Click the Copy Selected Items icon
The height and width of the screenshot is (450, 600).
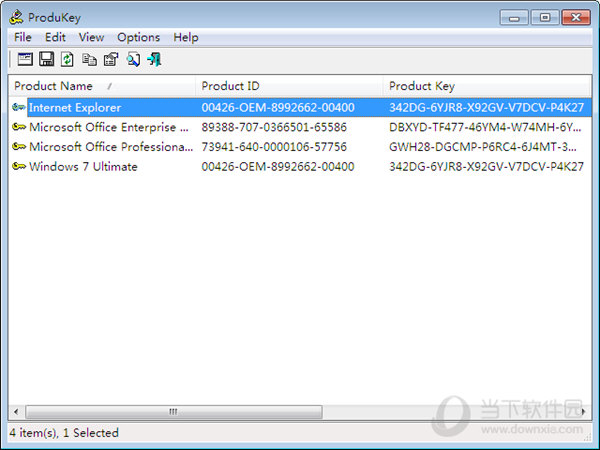(x=89, y=60)
